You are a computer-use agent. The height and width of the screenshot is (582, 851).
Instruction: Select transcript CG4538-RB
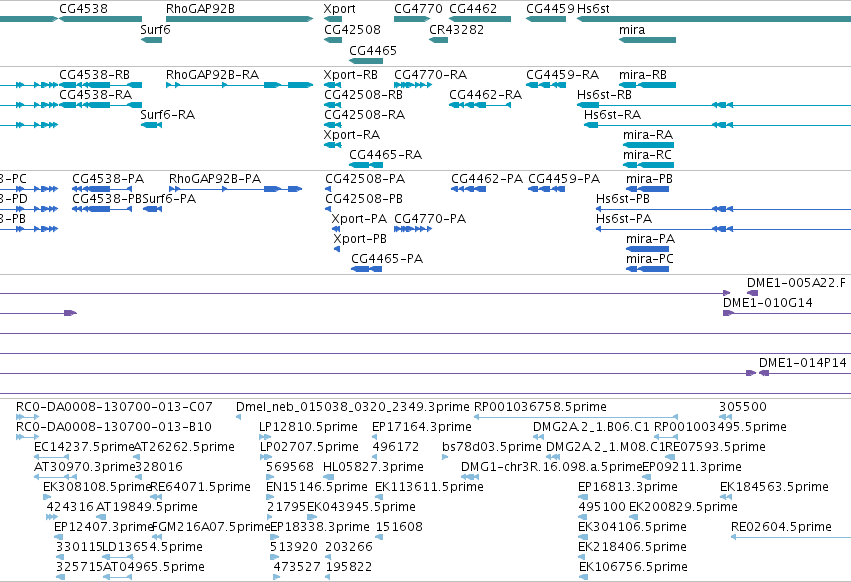coord(94,75)
